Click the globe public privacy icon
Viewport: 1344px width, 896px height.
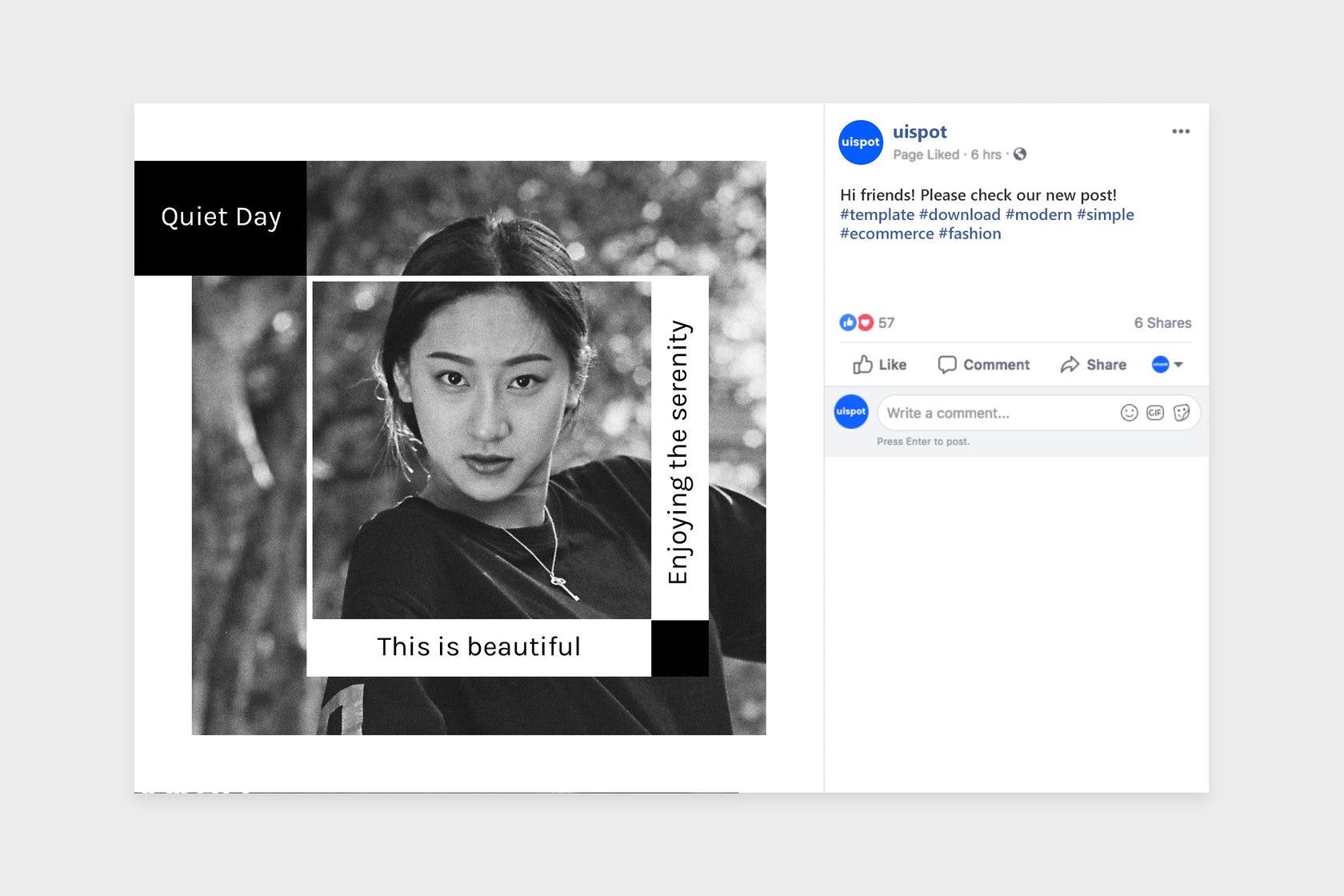(1020, 154)
